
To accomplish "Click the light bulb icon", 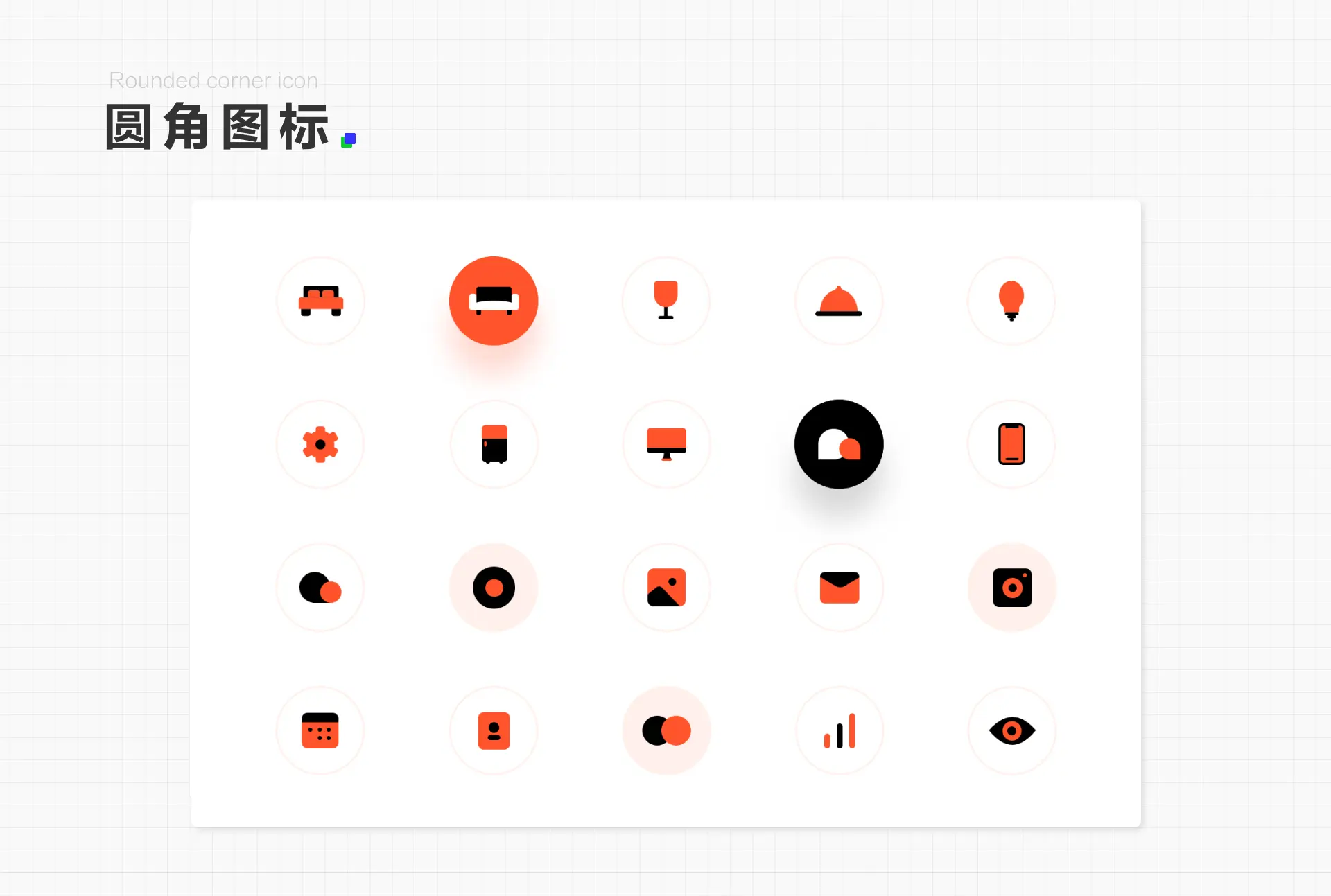I will click(x=1011, y=301).
